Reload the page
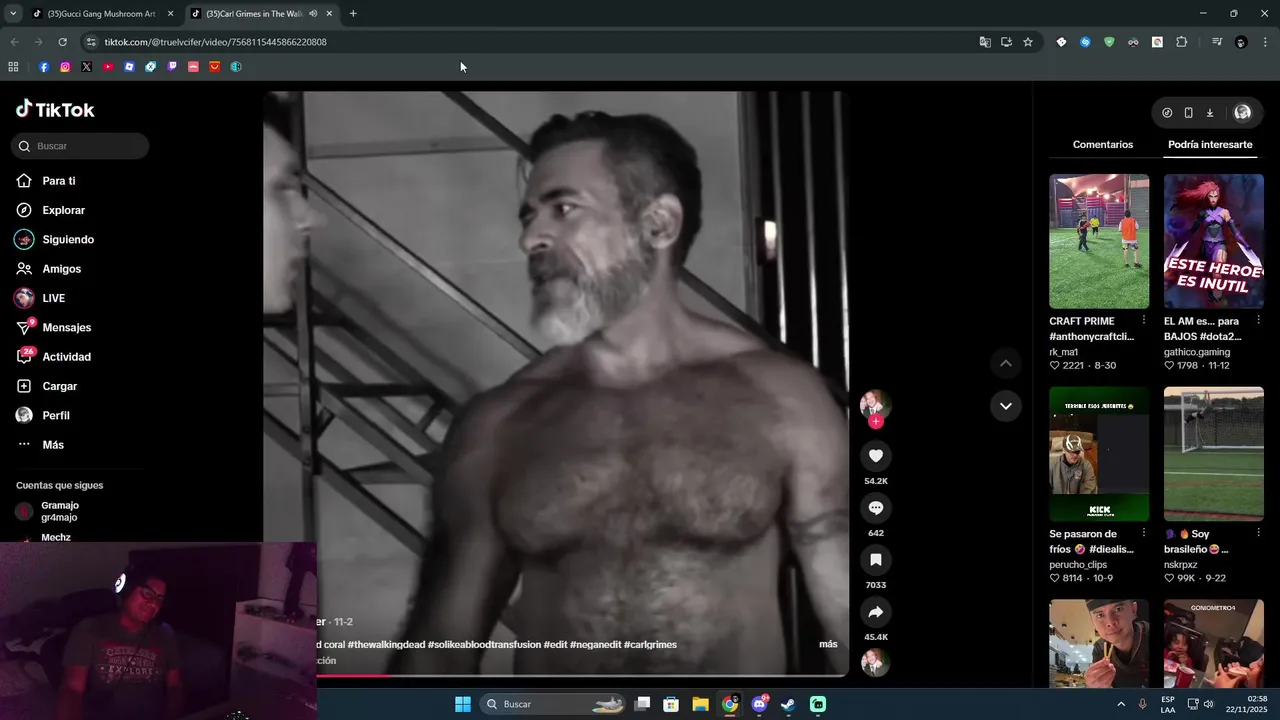Viewport: 1280px width, 720px height. click(x=62, y=42)
